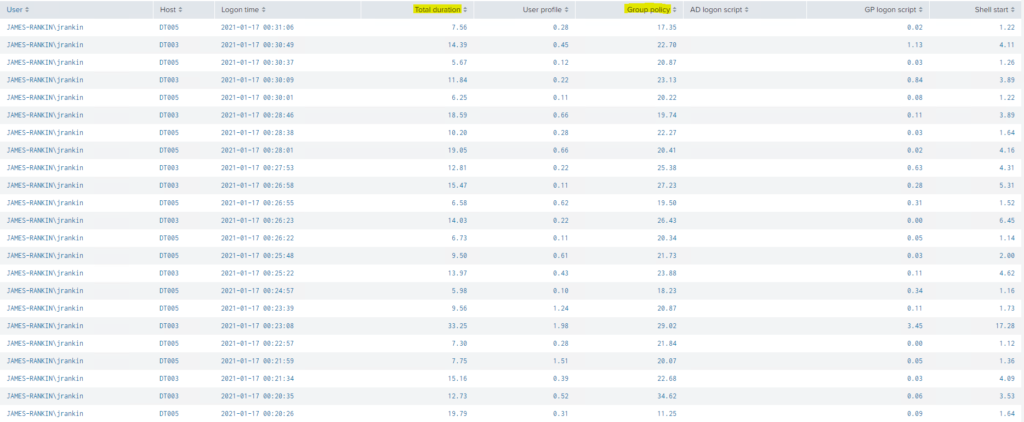Select GP logon script value 0.84
Viewport: 1024px width, 422px height.
click(915, 80)
